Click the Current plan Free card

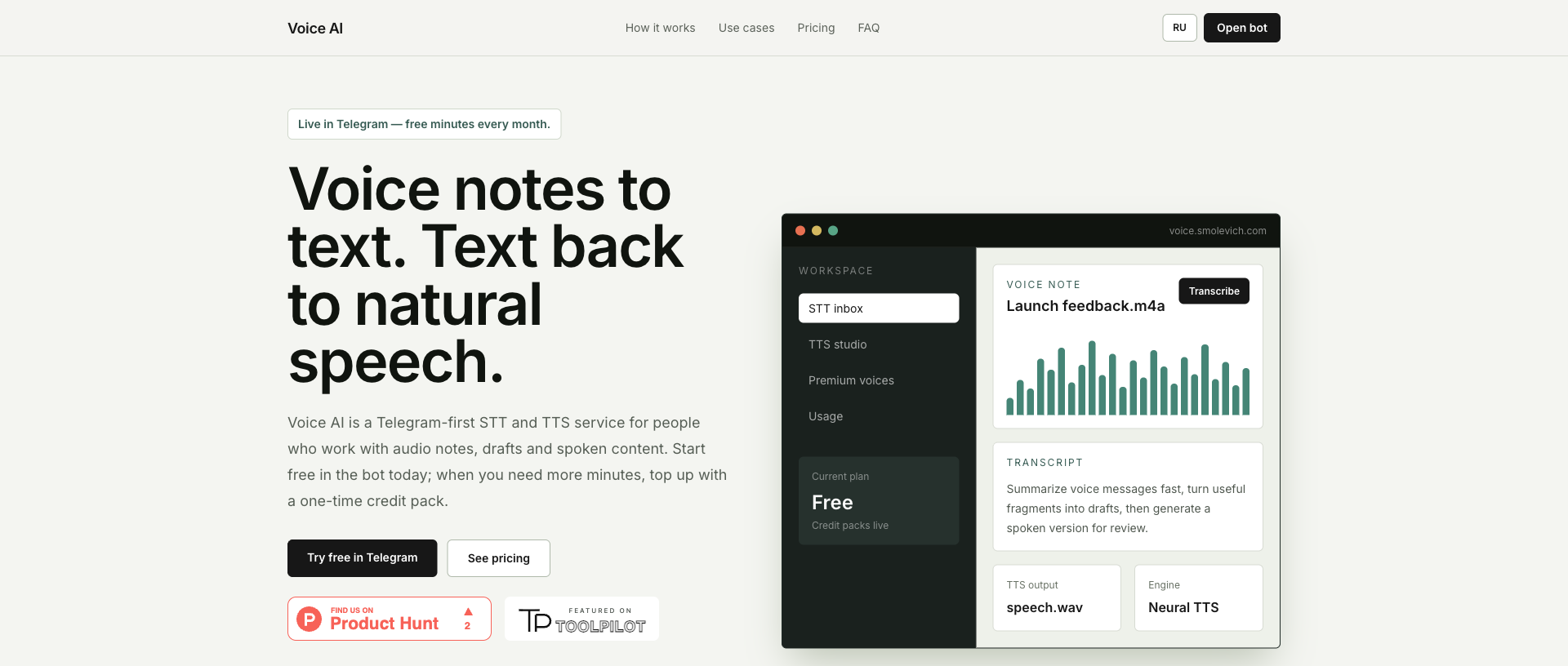click(x=879, y=501)
